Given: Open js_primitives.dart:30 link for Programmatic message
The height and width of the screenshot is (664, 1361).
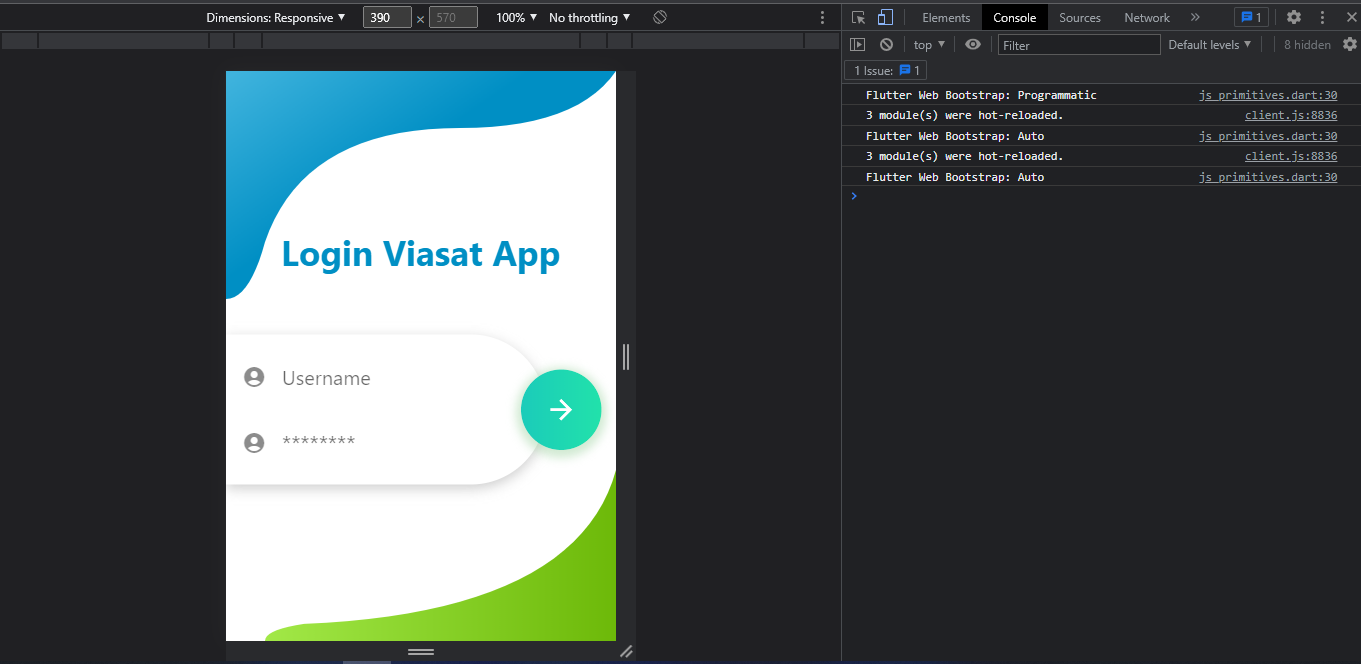Looking at the screenshot, I should click(1268, 95).
